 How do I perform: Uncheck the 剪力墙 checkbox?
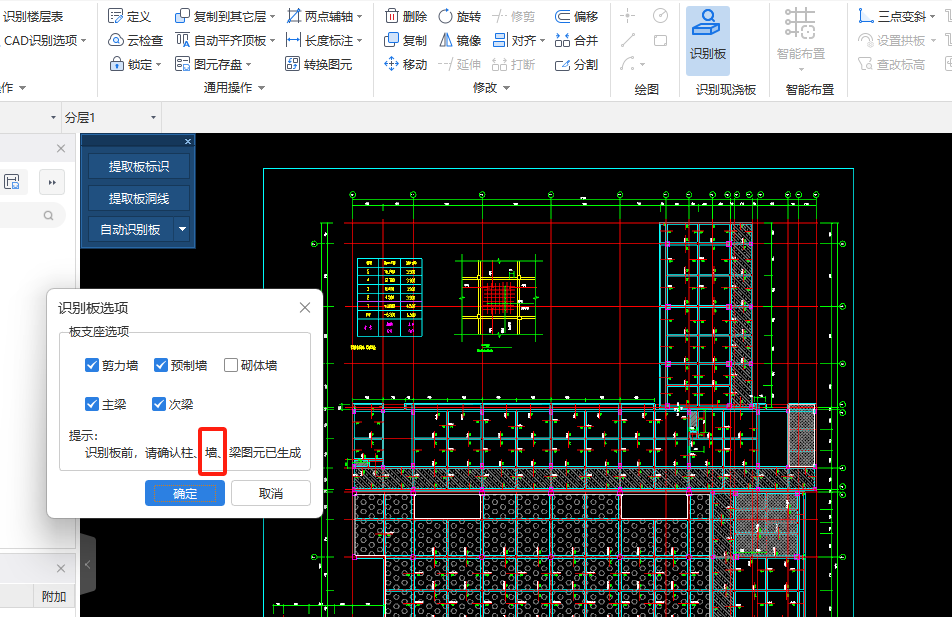coord(92,365)
